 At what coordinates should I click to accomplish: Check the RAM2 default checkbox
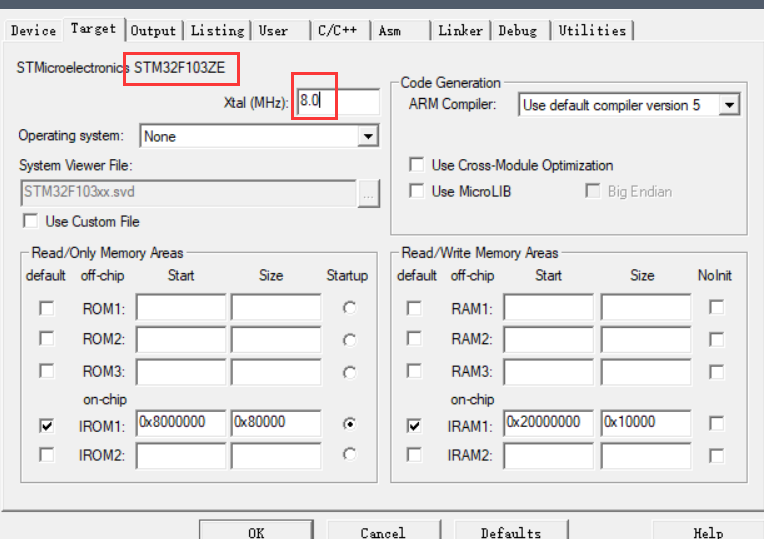click(414, 339)
